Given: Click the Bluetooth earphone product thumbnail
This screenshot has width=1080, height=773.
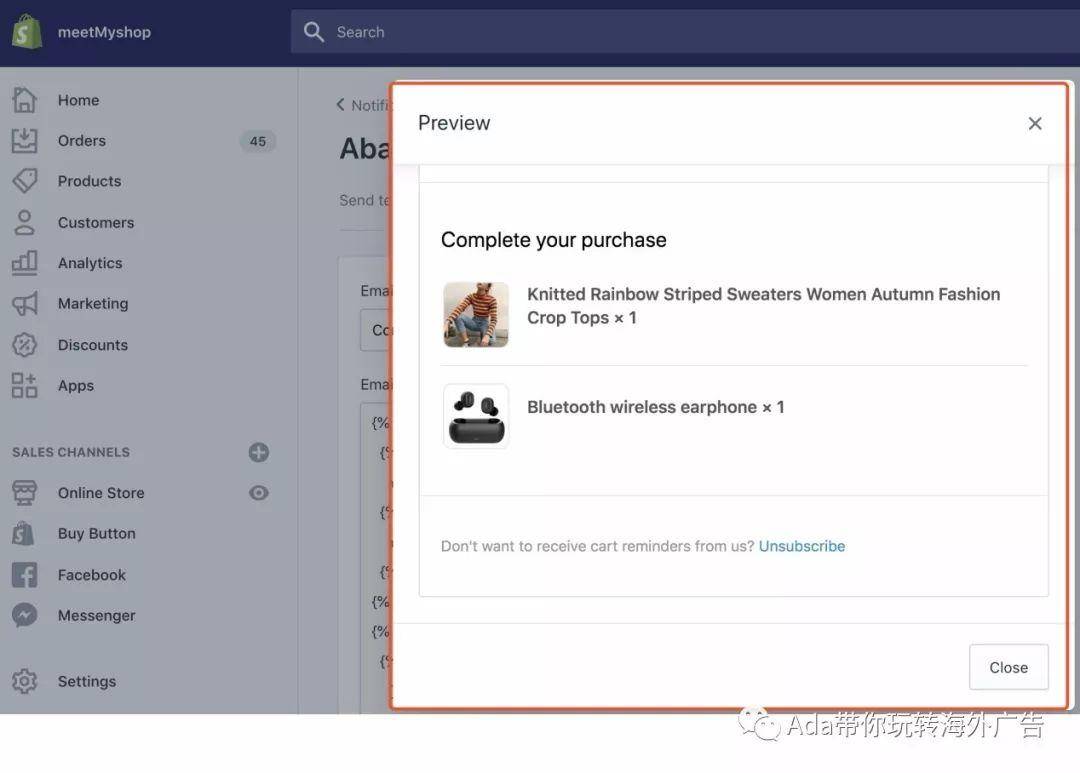Looking at the screenshot, I should pos(476,416).
